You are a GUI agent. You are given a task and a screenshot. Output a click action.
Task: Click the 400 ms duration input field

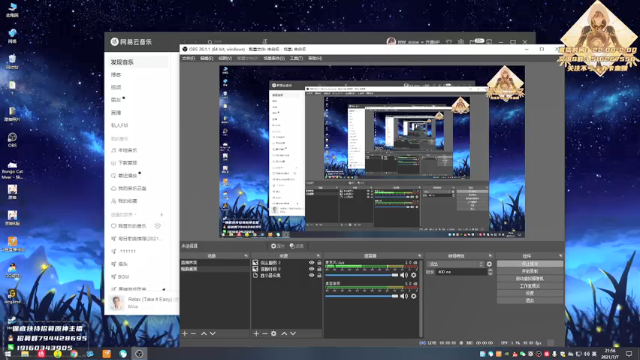point(462,272)
